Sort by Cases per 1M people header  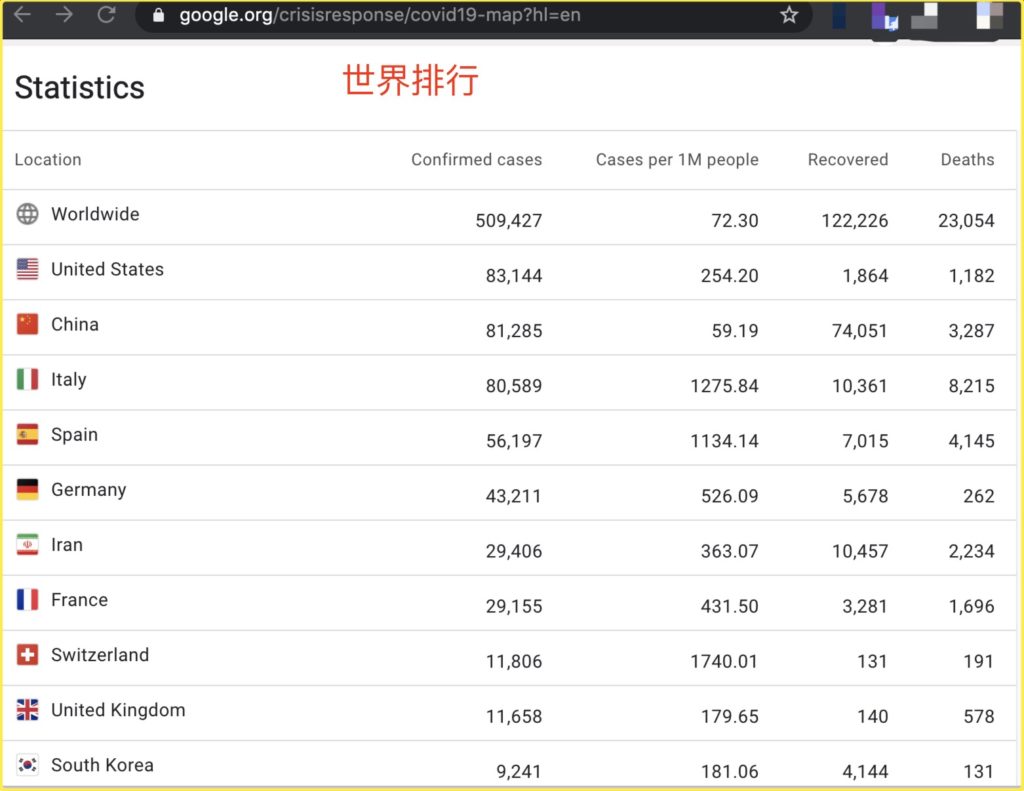pyautogui.click(x=677, y=160)
